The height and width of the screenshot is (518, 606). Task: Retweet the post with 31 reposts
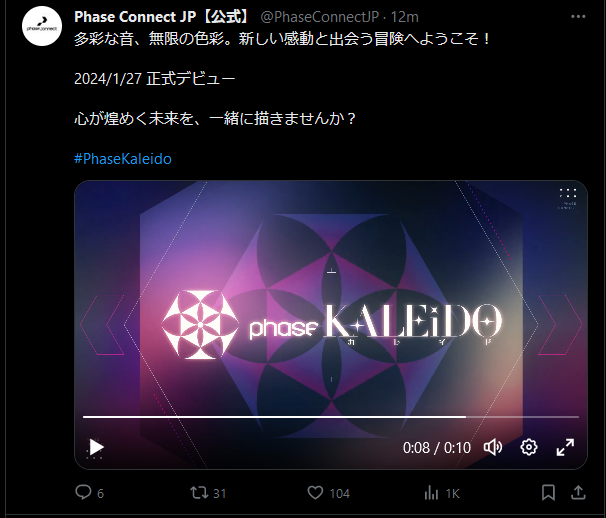click(199, 492)
